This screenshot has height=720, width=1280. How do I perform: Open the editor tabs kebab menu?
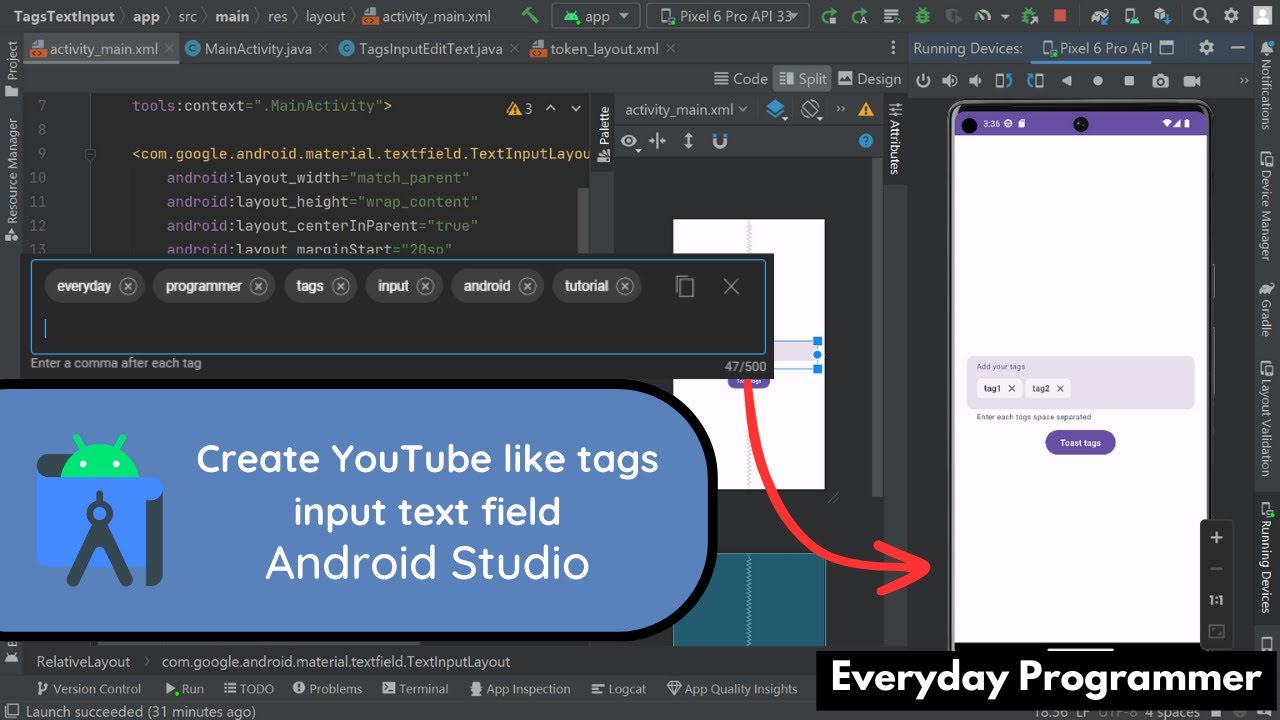(894, 49)
